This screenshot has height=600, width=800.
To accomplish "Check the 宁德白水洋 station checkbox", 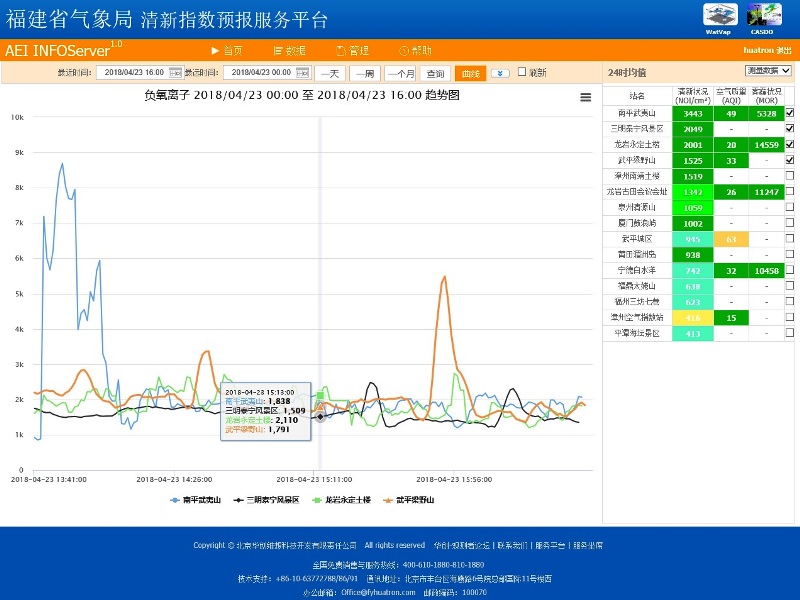I will pos(789,270).
